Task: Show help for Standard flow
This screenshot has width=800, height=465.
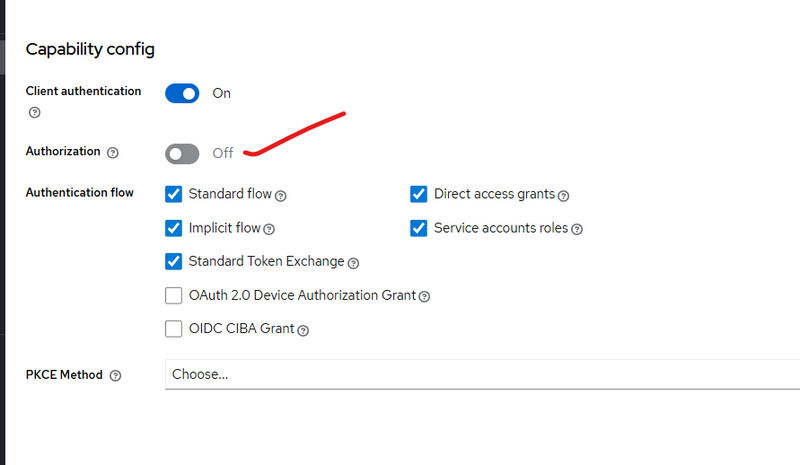Action: pyautogui.click(x=281, y=195)
